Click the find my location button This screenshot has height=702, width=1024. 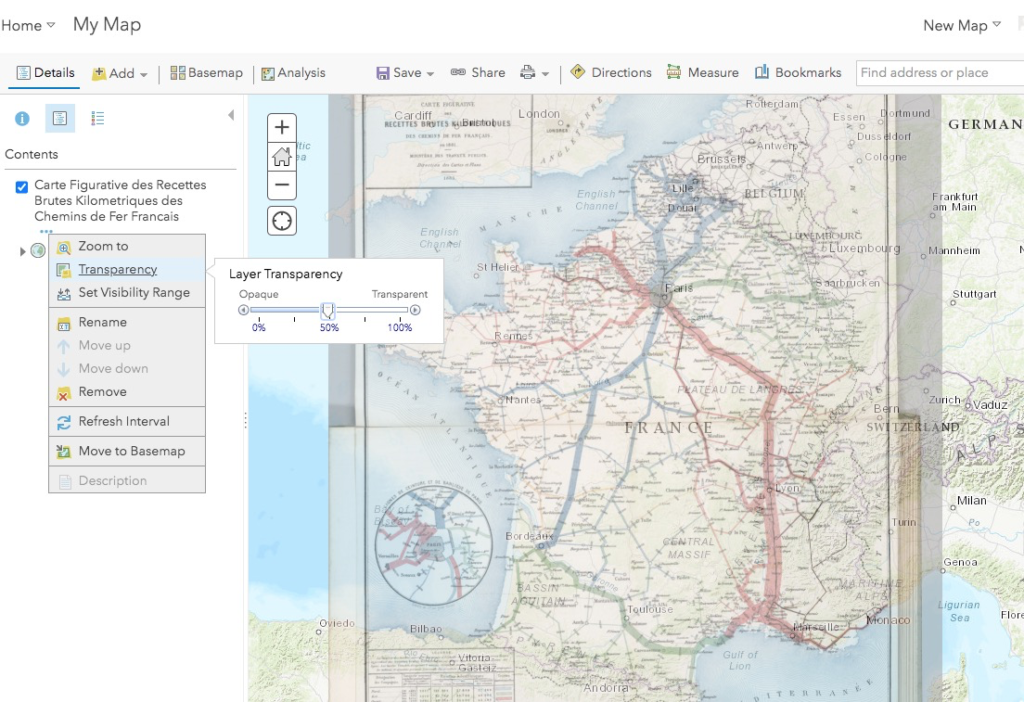point(282,221)
